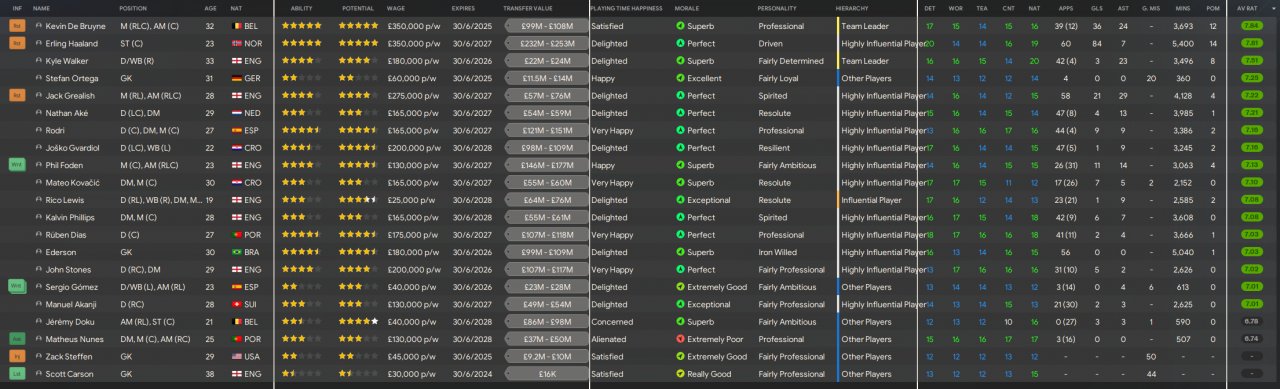Click the player icon beside Erling Haaland
Viewport: 1280px width, 389px height.
click(38, 44)
